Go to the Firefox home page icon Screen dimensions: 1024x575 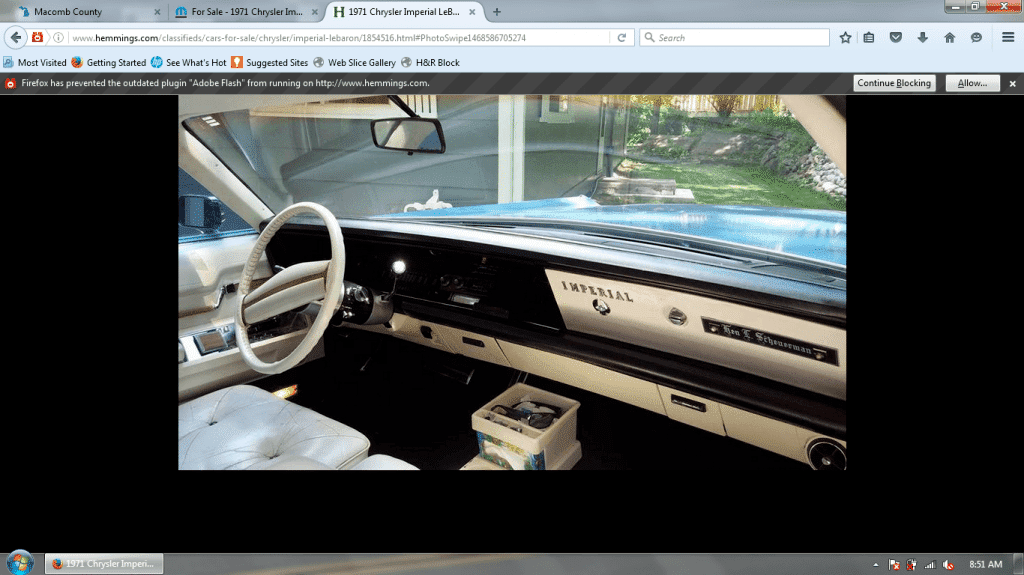point(949,37)
